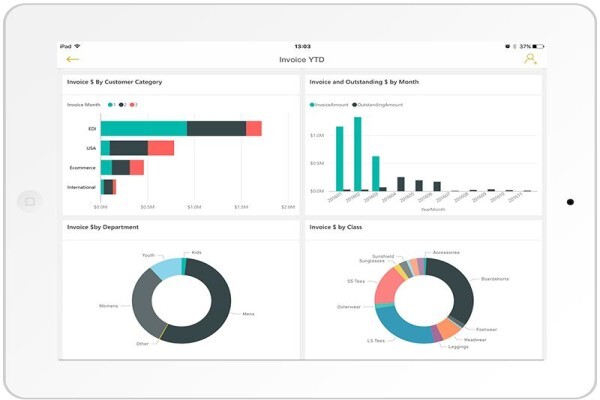Click the EDI category label
Viewport: 600px width, 400px height.
92,129
